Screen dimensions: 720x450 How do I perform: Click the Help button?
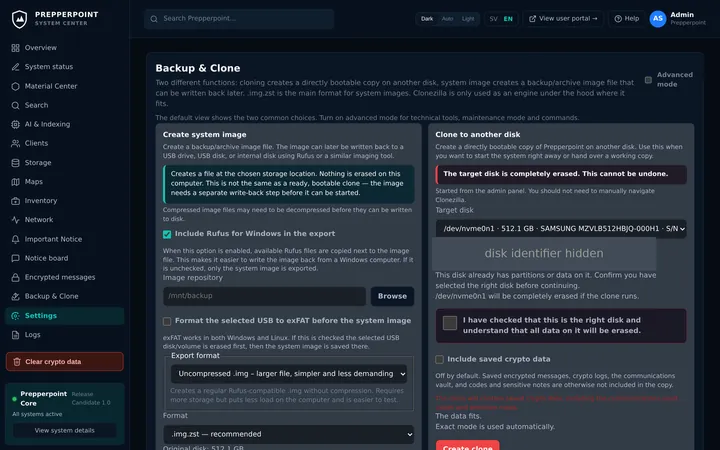tap(627, 19)
